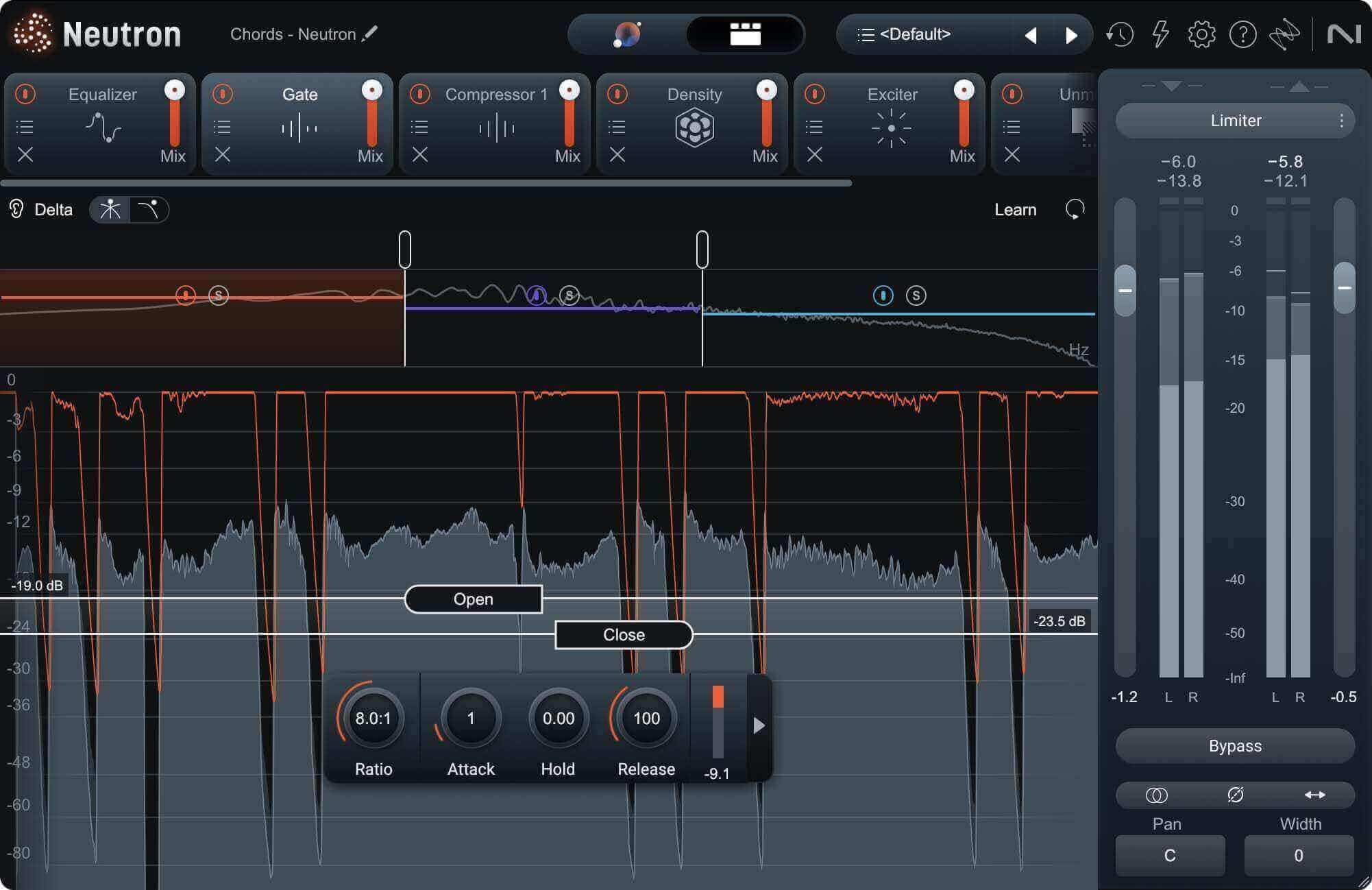
Task: Click the Open threshold handle
Action: tap(473, 599)
